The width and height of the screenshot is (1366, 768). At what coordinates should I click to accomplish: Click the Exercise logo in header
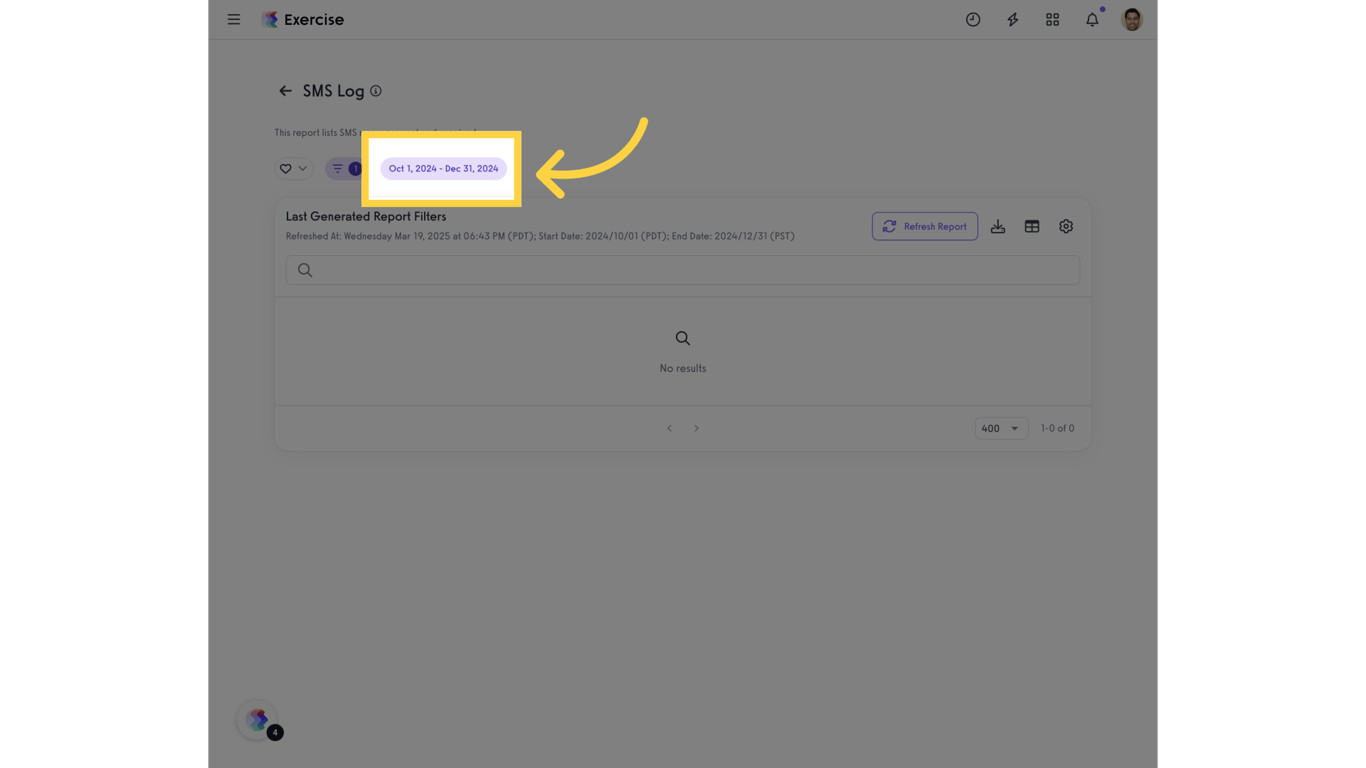(x=302, y=20)
